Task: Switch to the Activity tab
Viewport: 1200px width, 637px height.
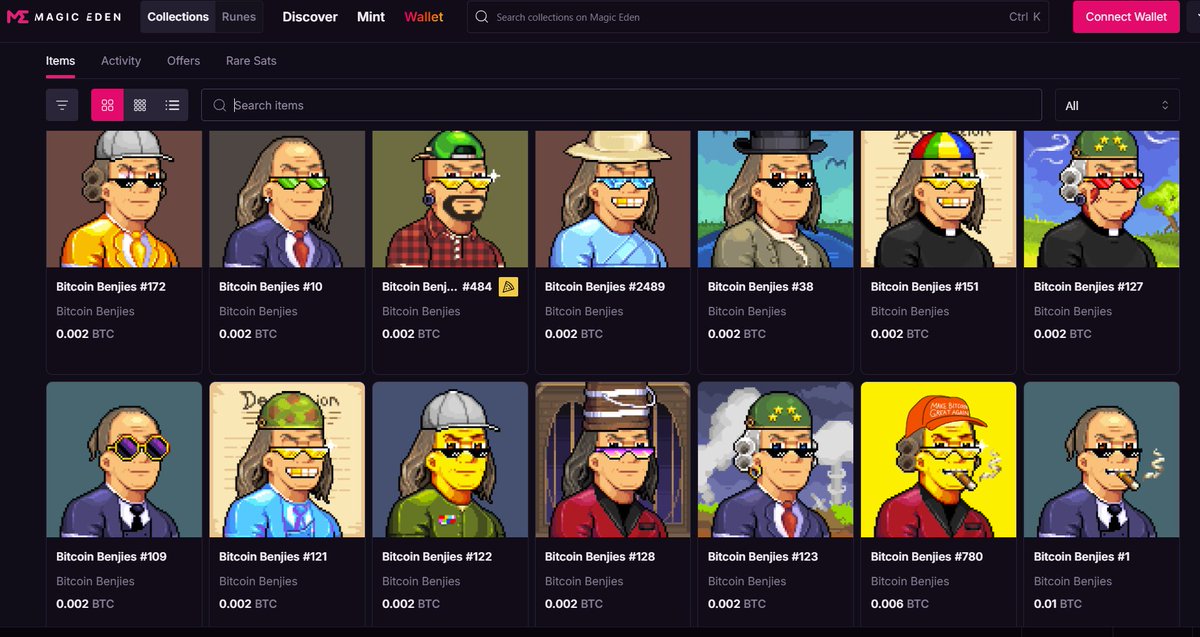Action: [121, 61]
